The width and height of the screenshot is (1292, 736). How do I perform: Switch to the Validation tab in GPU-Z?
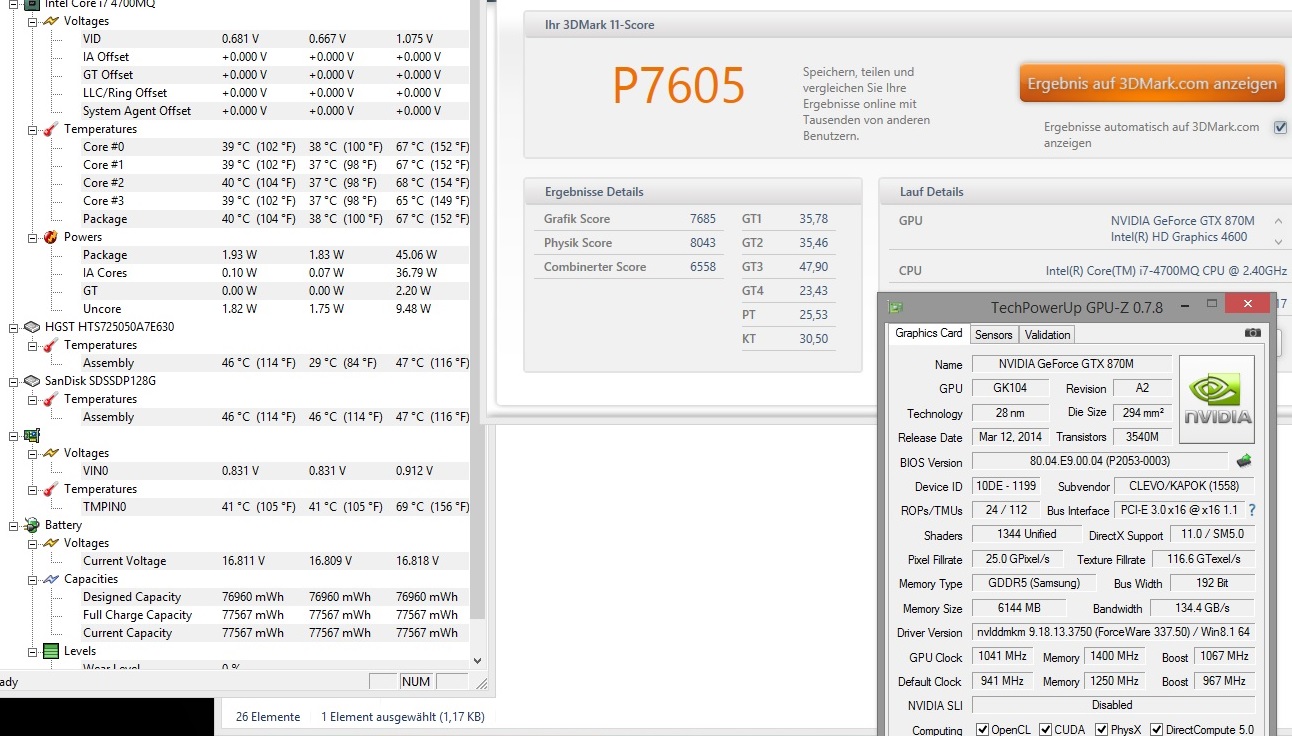click(1048, 335)
